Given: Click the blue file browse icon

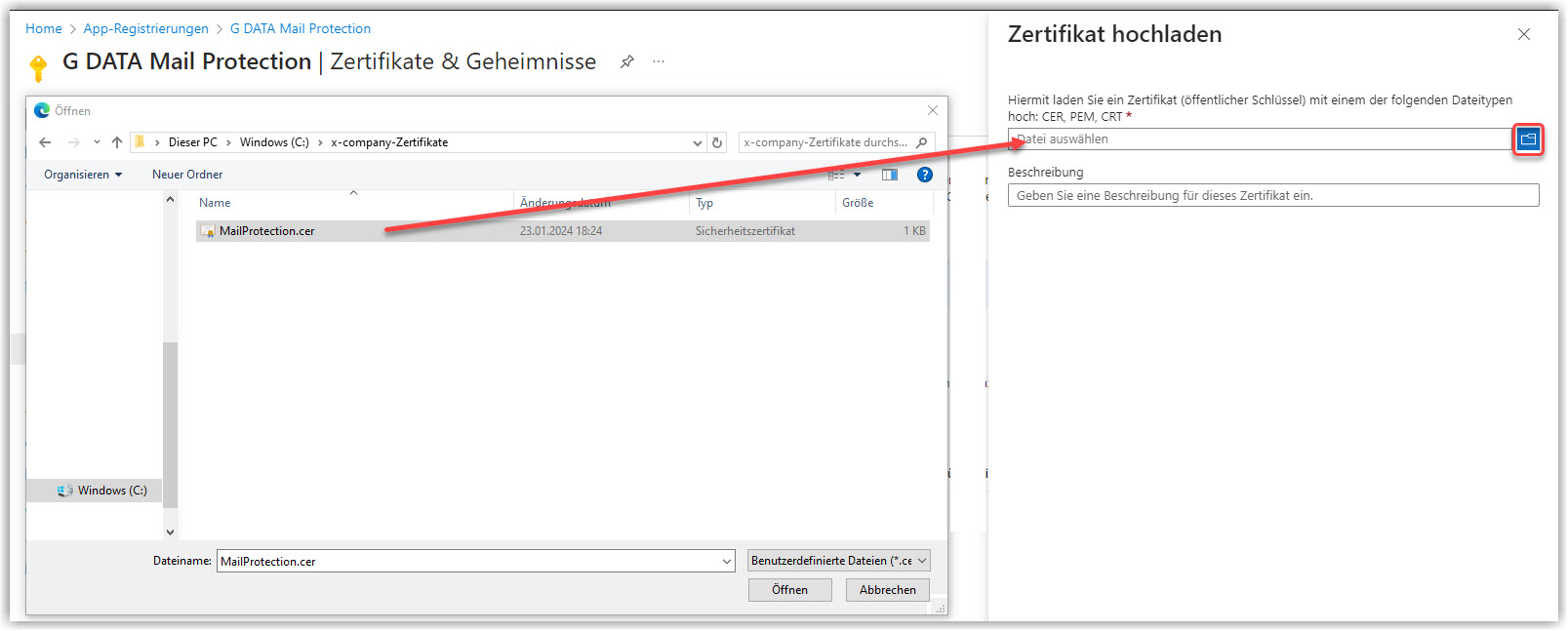Looking at the screenshot, I should click(x=1528, y=139).
